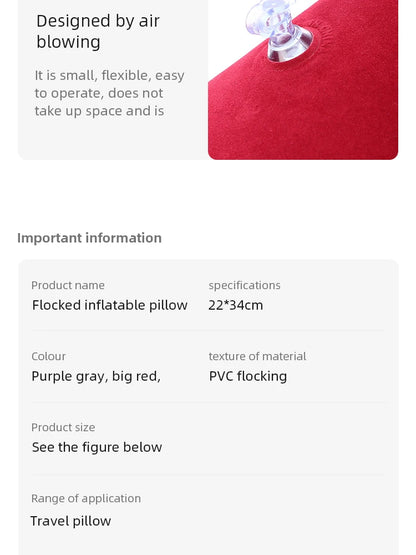Select the 'Travel pillow' value
This screenshot has height=555, width=416.
[x=71, y=521]
